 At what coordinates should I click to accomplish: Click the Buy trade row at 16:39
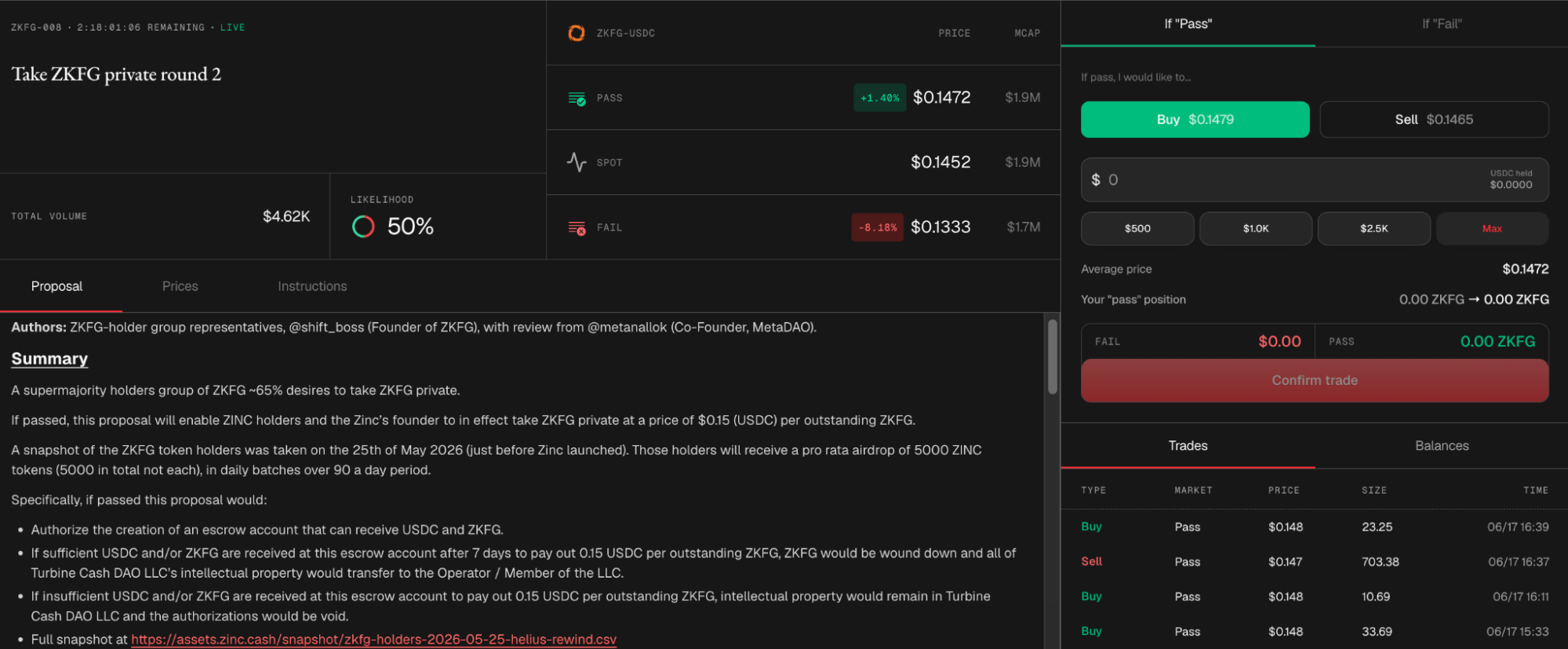coord(1315,527)
